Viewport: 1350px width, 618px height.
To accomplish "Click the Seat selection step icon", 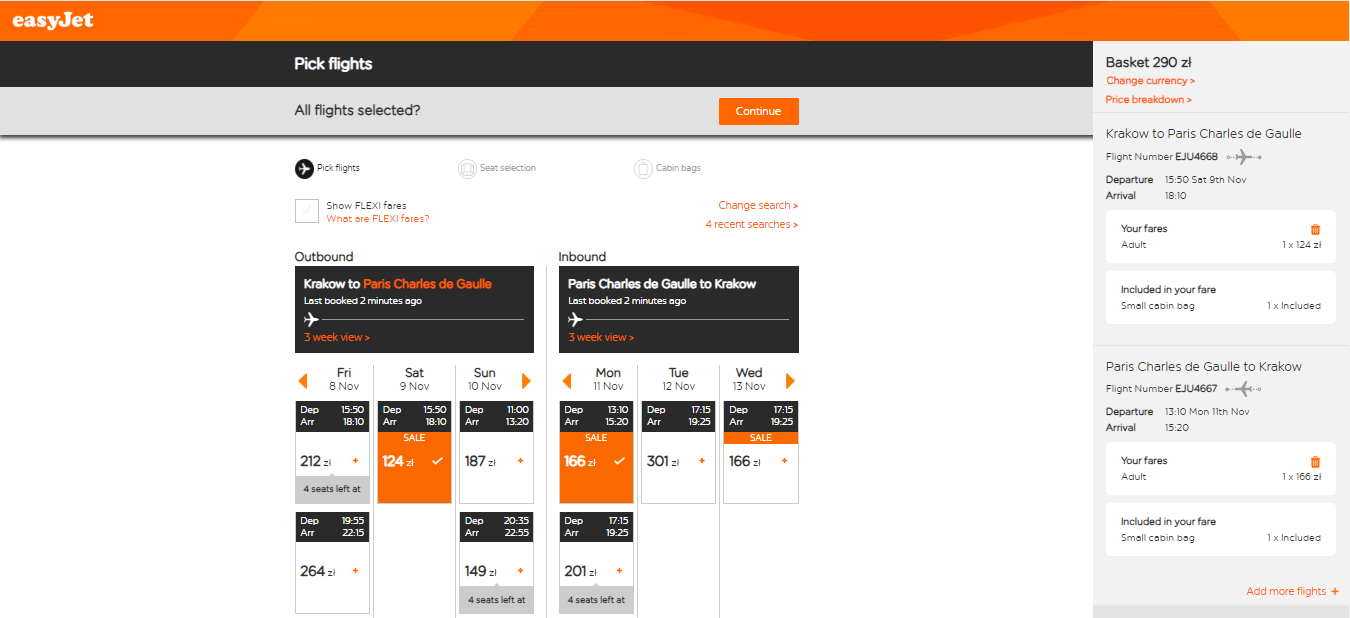I will click(467, 169).
